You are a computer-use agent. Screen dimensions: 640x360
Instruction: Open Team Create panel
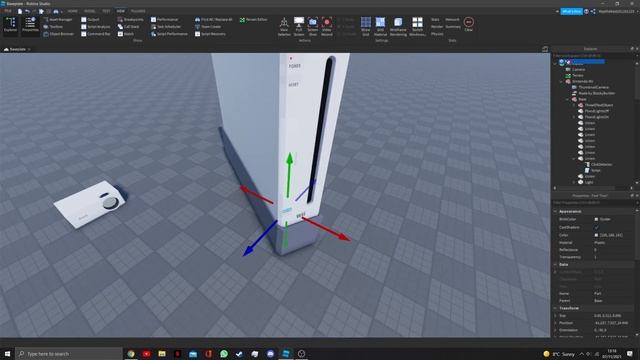click(208, 27)
